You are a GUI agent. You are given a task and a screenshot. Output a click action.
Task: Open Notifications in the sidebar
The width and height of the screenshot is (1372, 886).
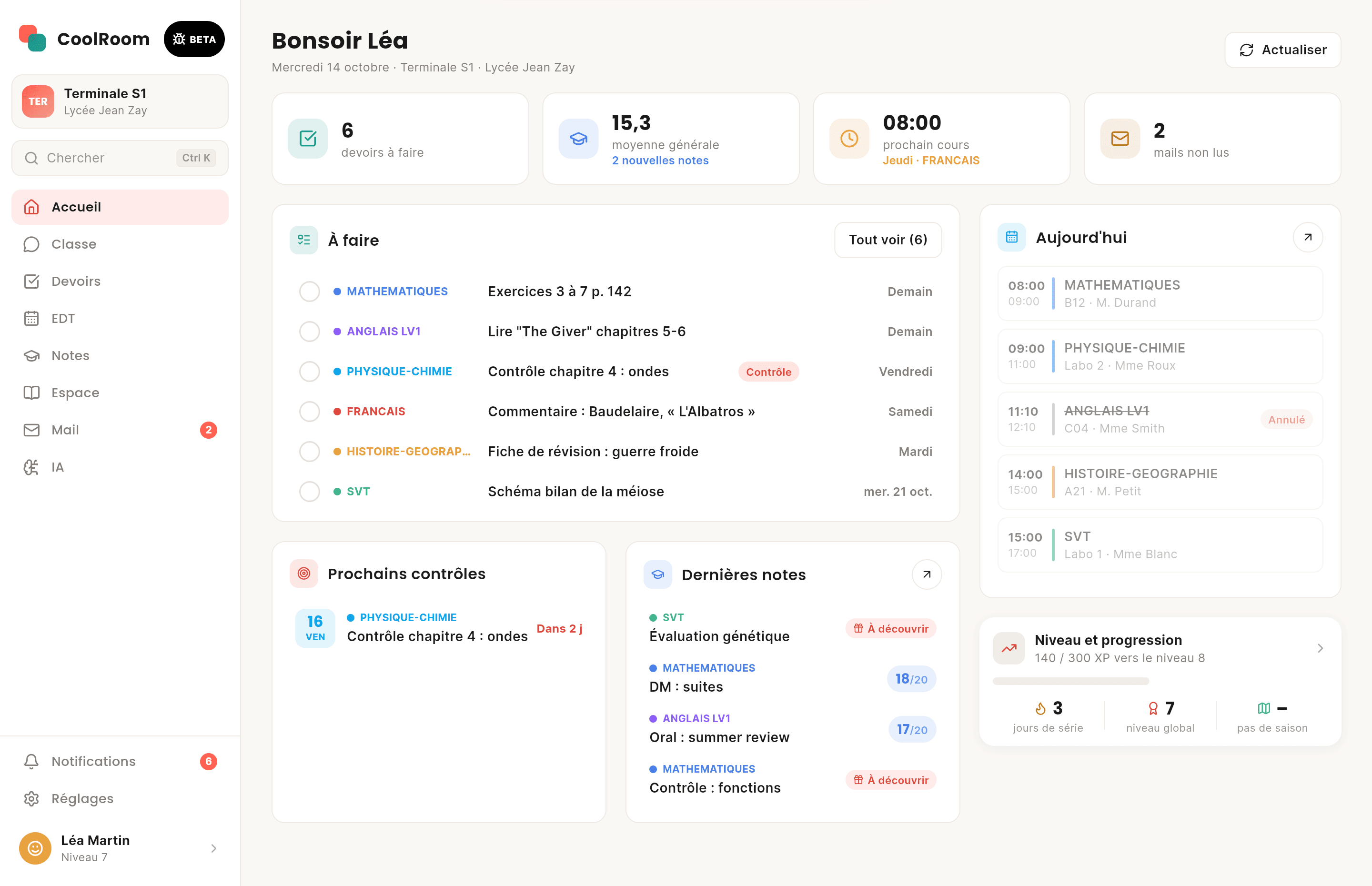pyautogui.click(x=120, y=761)
